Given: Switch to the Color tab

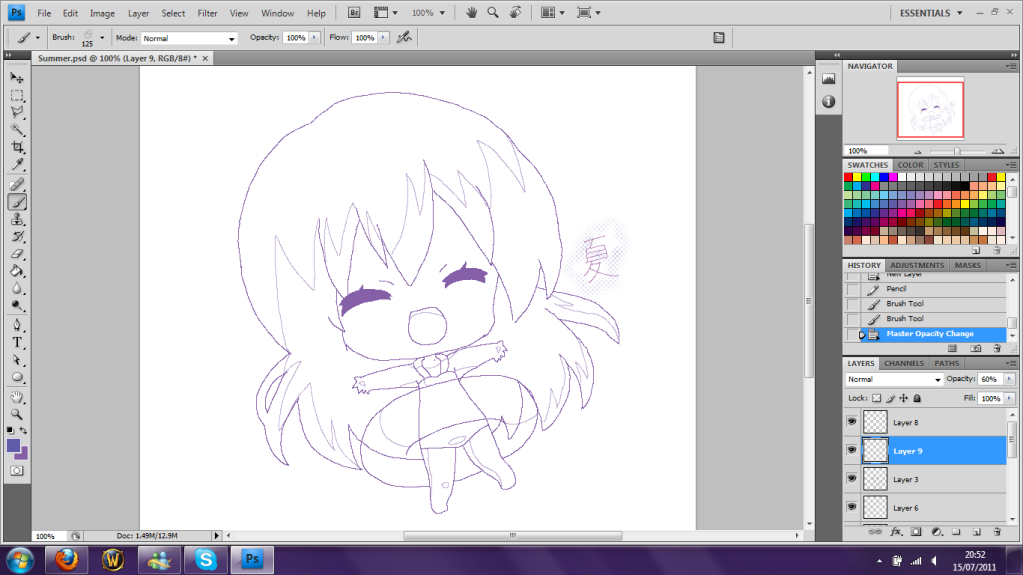Looking at the screenshot, I should click(x=909, y=165).
